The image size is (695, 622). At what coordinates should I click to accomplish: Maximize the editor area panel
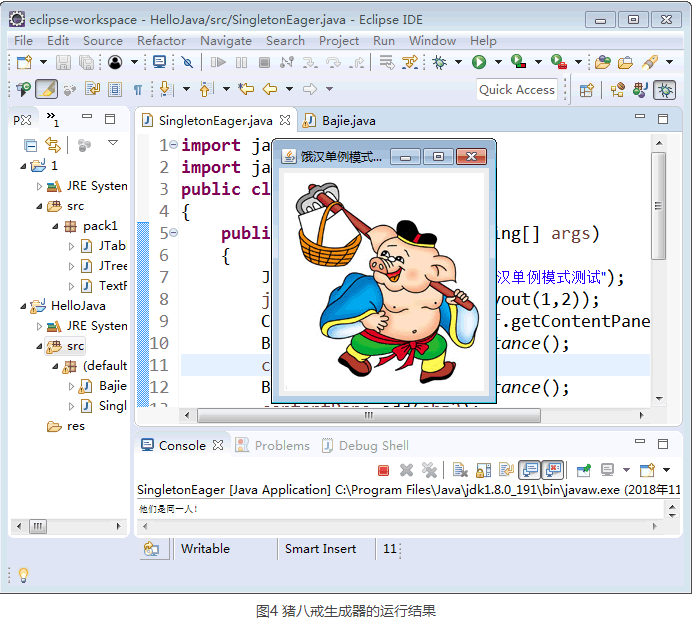click(x=663, y=119)
